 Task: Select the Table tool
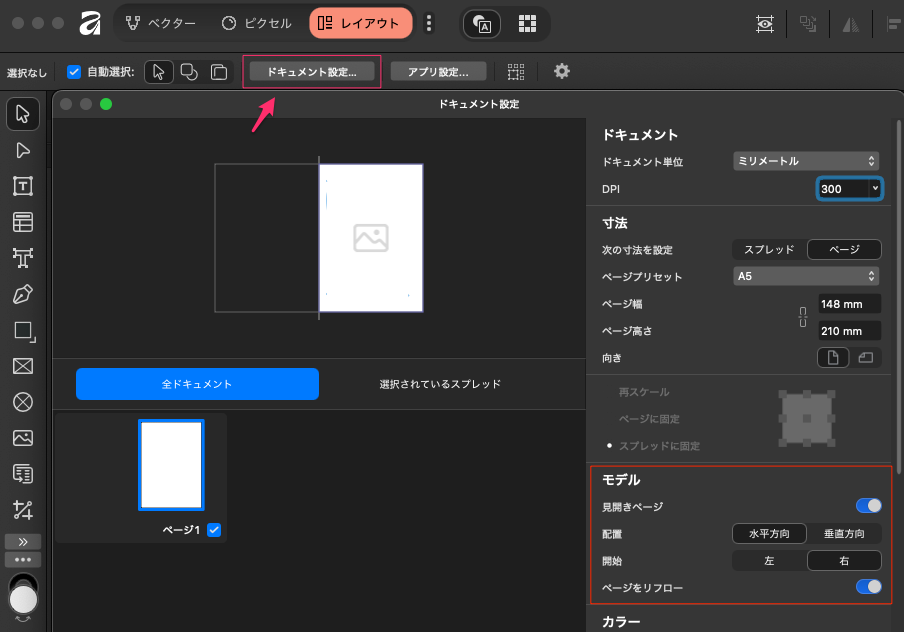click(23, 222)
